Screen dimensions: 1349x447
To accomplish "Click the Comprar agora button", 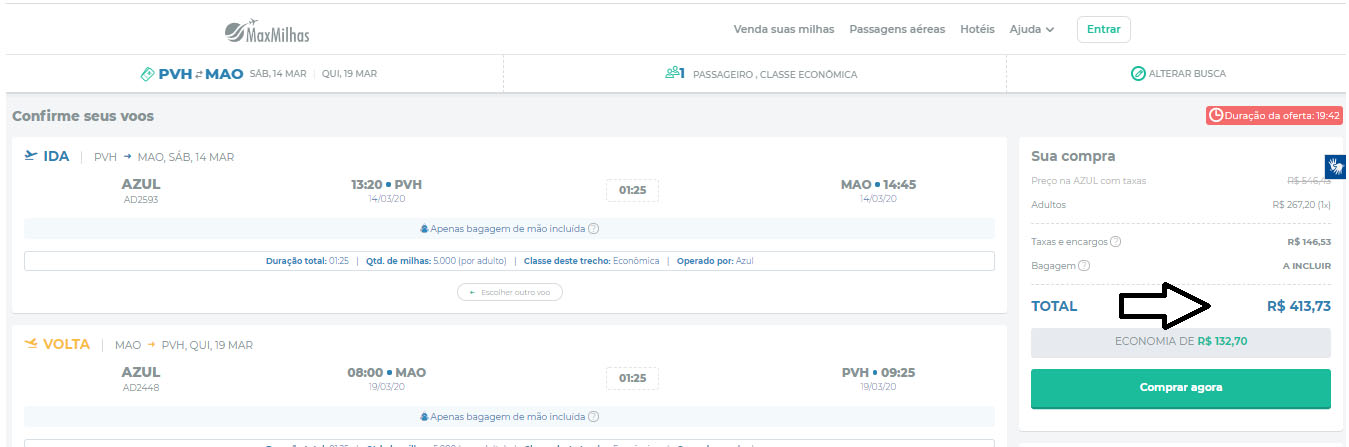I will pos(1180,388).
